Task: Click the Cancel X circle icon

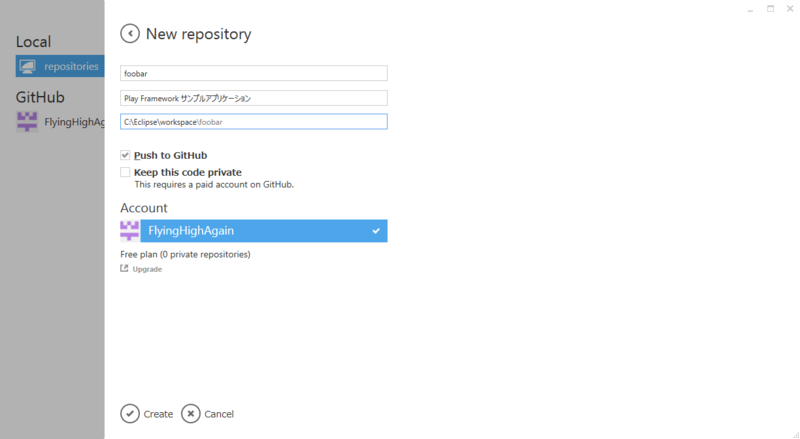Action: [x=191, y=414]
